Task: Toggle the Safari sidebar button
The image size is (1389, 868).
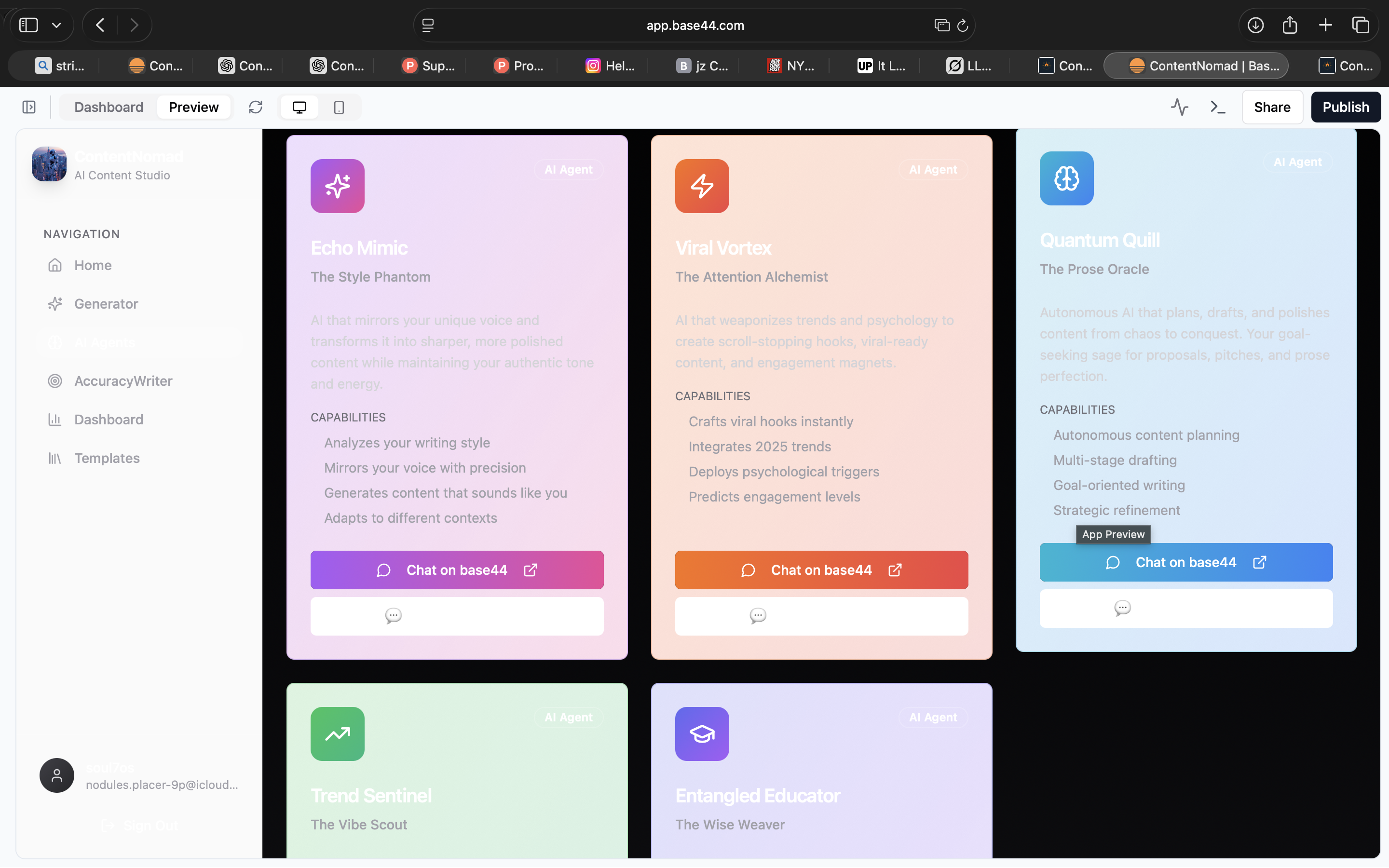Action: [28, 25]
